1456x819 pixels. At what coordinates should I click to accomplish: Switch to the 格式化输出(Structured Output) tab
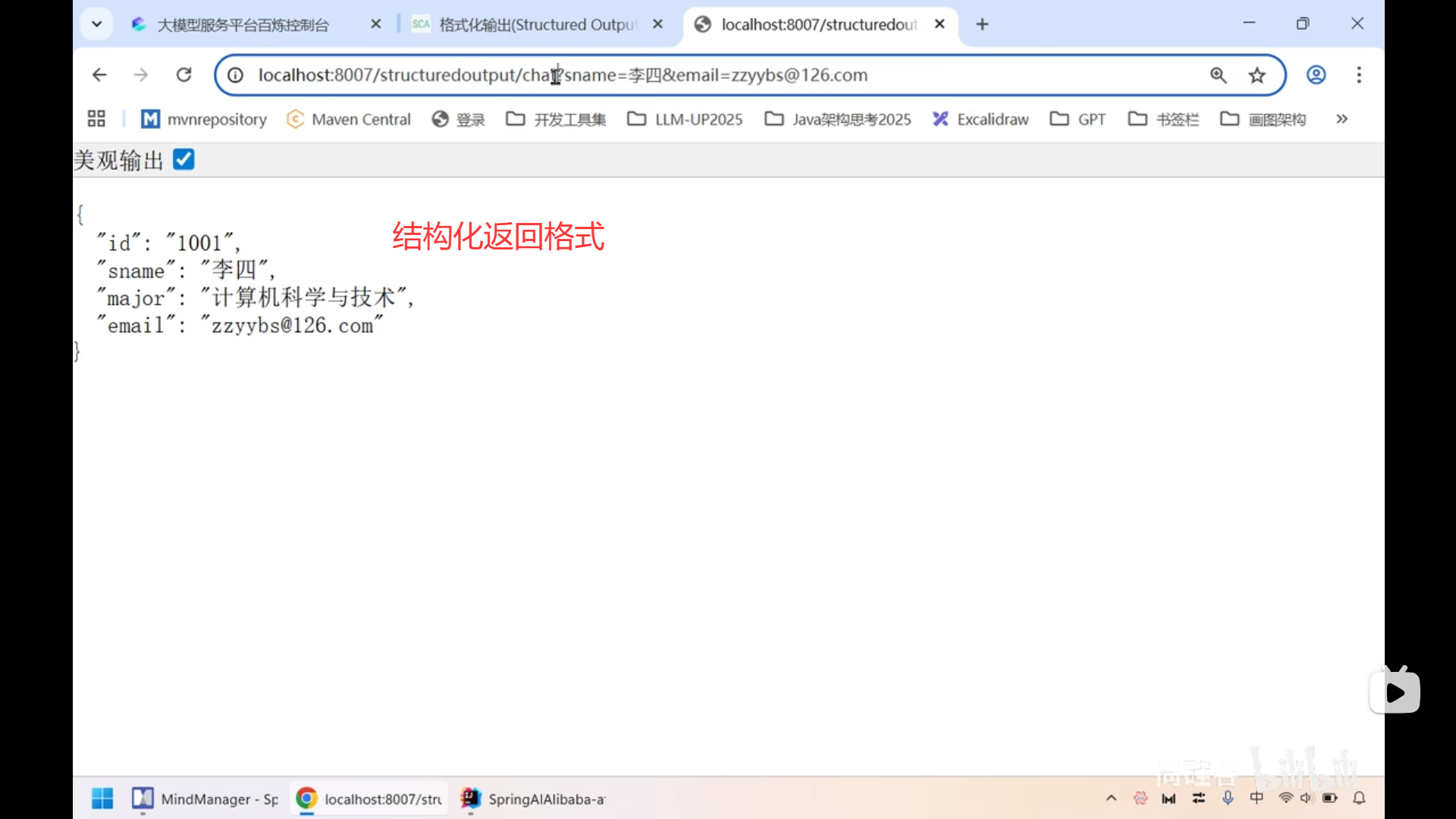point(537,24)
